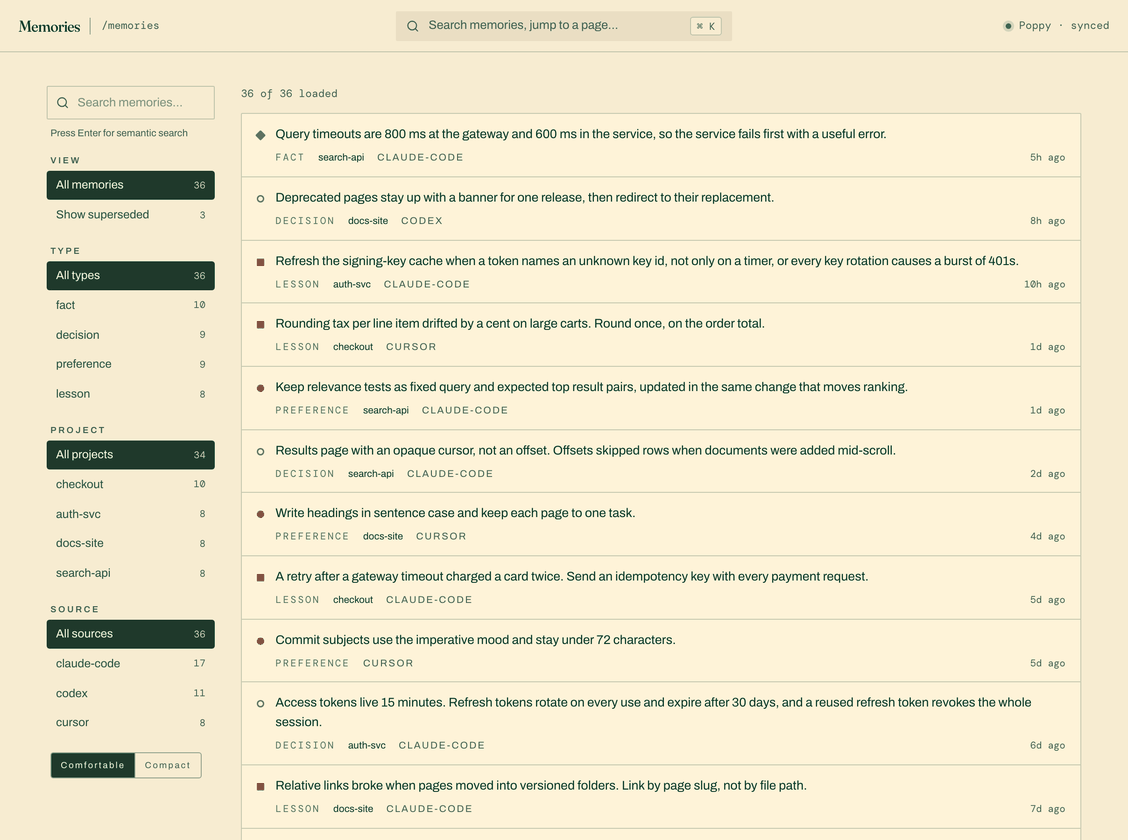Click the square icon on idempotency key lesson

[260, 578]
